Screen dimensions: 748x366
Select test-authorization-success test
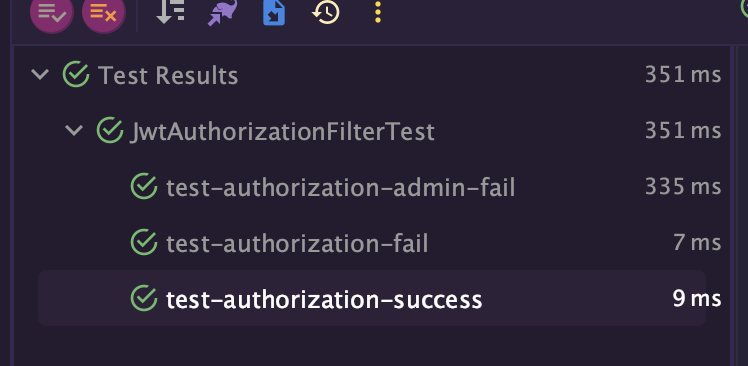372,298
